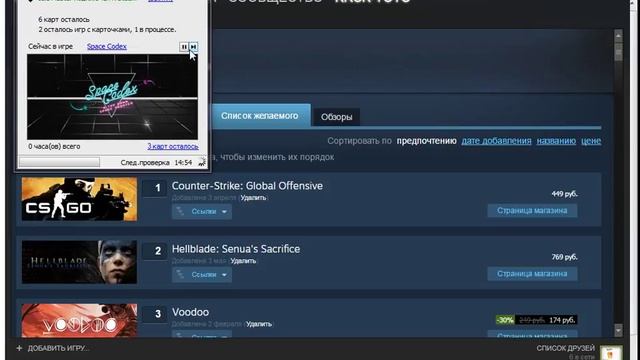
Task: Sort wishlist by 'цене'
Action: 591,141
